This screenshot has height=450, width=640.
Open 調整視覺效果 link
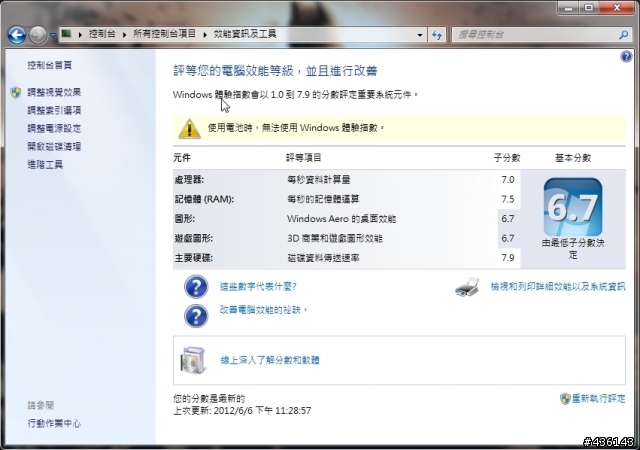click(x=54, y=92)
